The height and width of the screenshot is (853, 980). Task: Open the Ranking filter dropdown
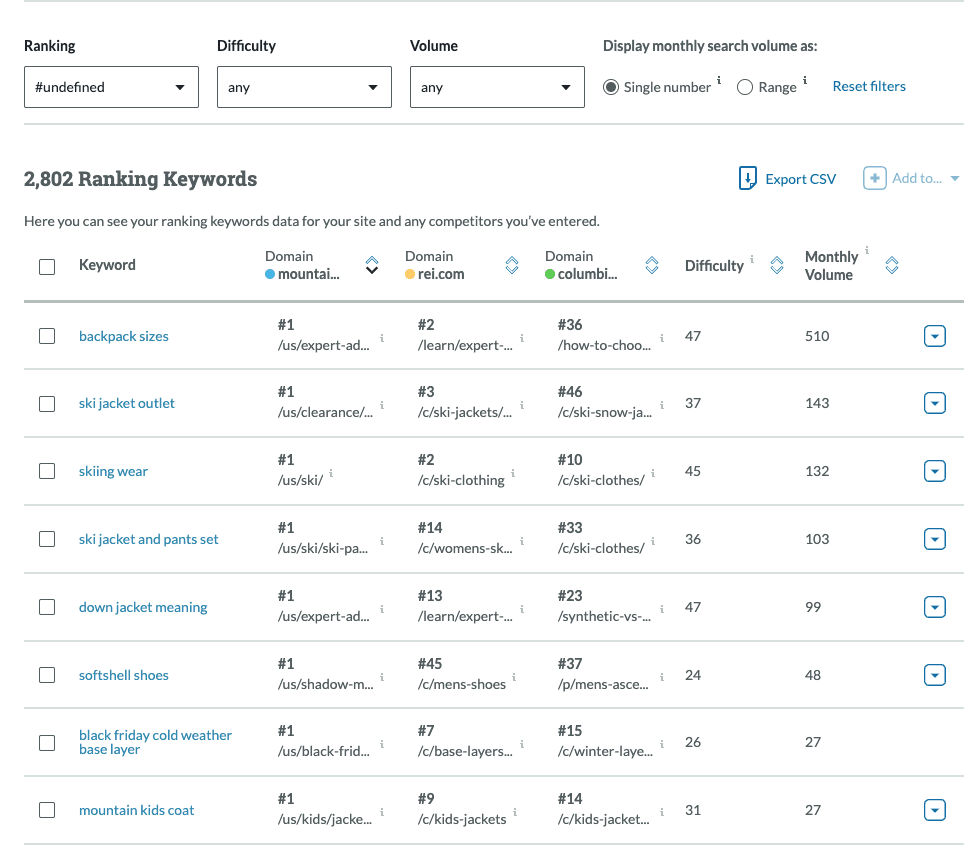(x=111, y=87)
